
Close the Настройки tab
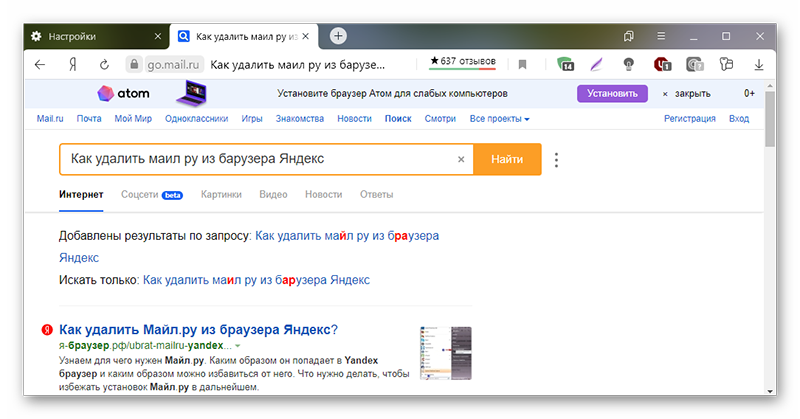[158, 36]
